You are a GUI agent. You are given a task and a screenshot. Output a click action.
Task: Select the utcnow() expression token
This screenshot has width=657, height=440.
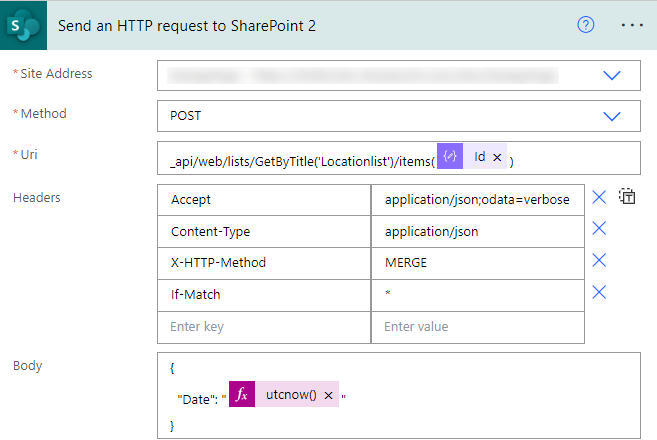pyautogui.click(x=290, y=394)
